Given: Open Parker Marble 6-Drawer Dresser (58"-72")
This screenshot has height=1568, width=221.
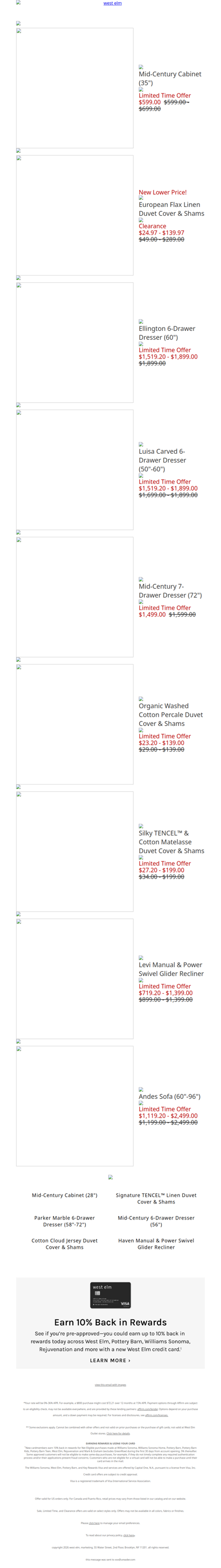Looking at the screenshot, I should [64, 1221].
